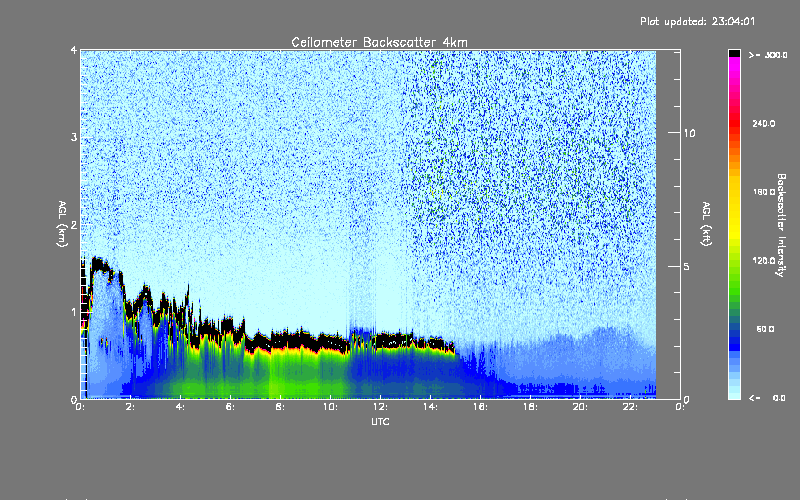Screen dimensions: 800x500
Task: Click the black cloud-base peak near 1 UTC
Action: 100,264
